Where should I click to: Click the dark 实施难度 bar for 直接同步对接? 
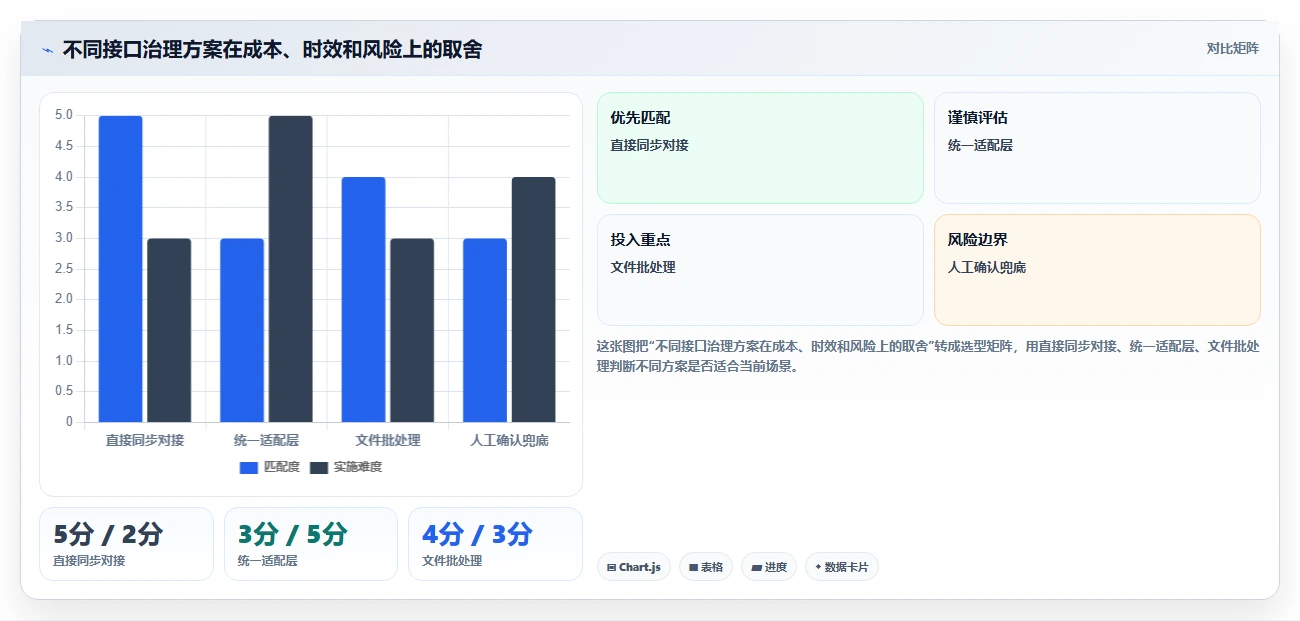point(169,330)
